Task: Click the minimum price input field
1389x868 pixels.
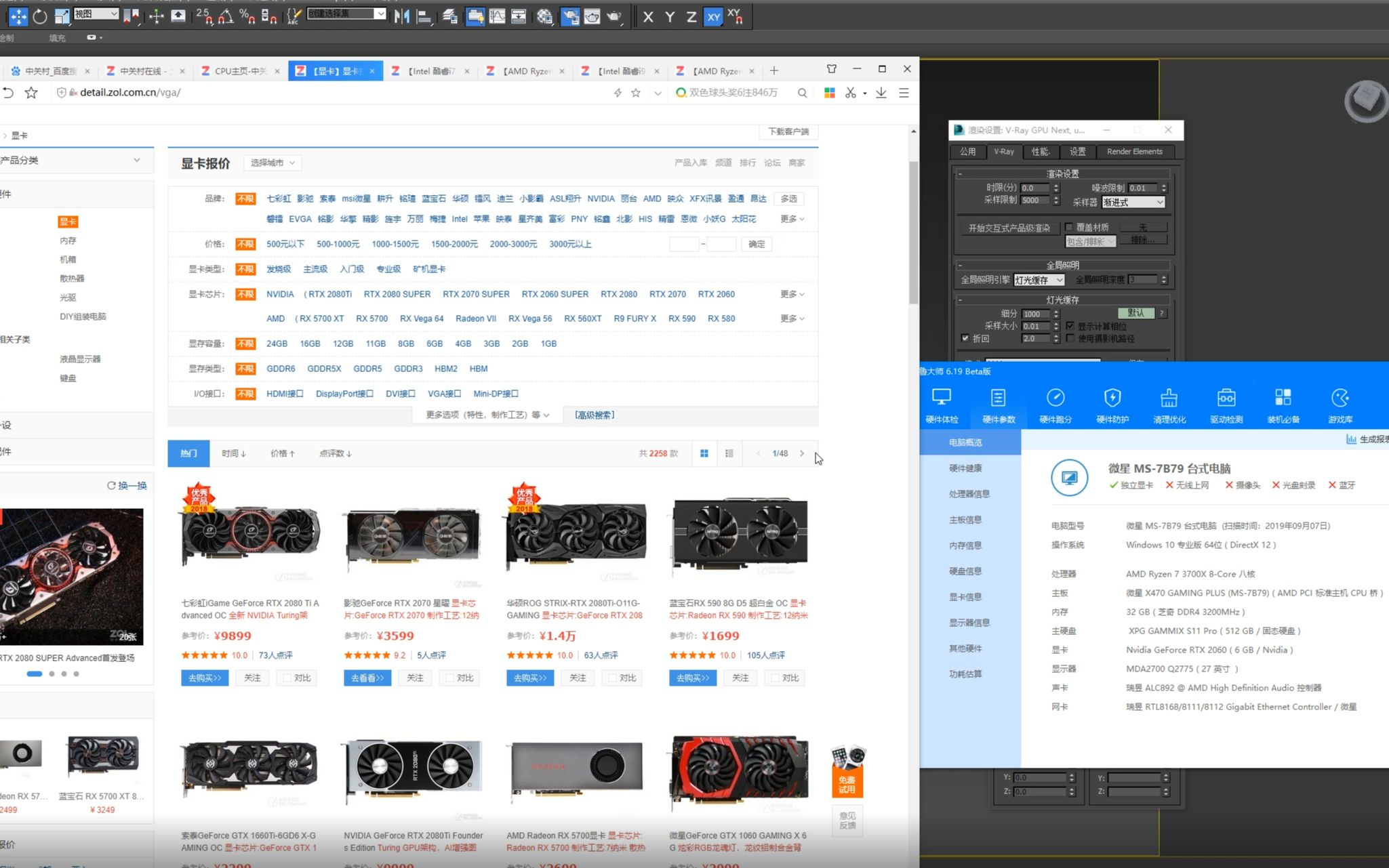Action: point(683,244)
